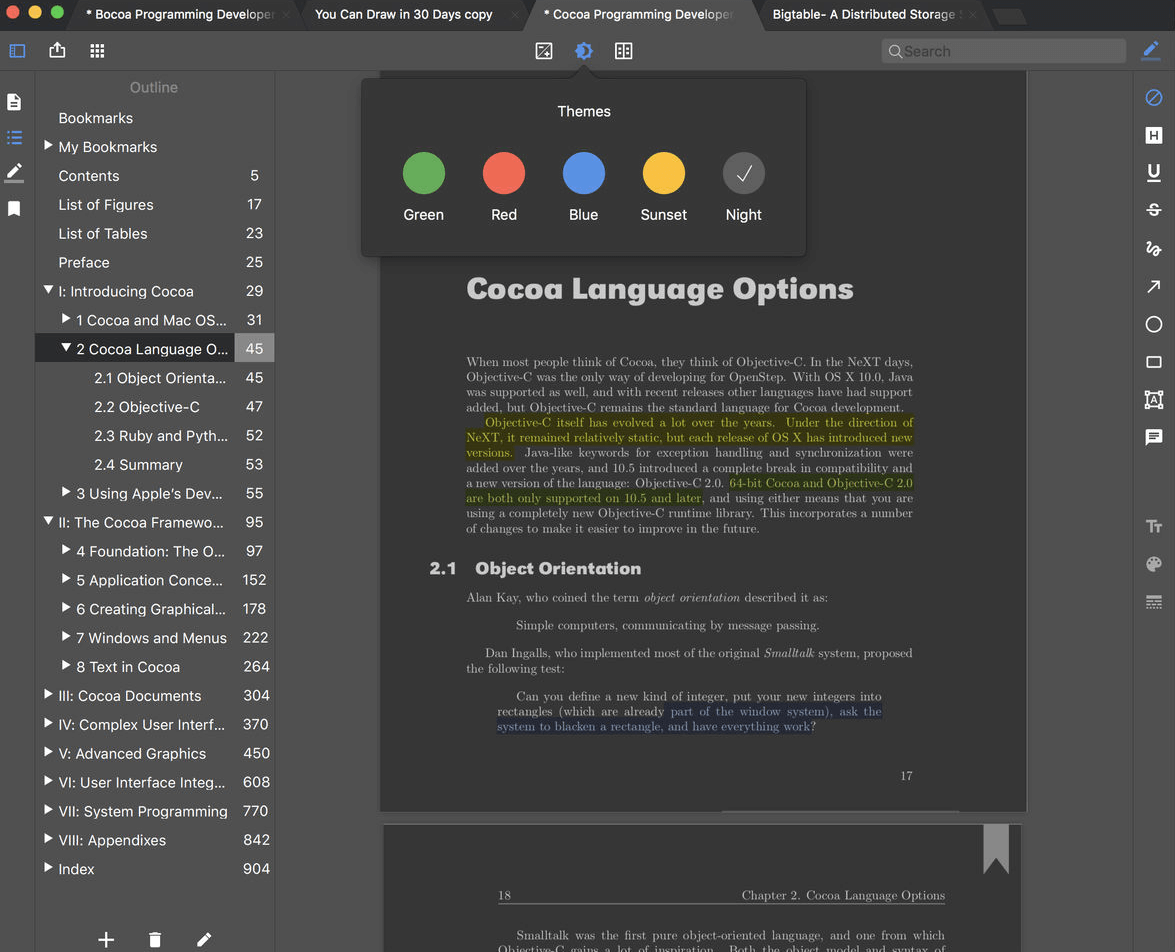Select the Strikethrough tool
Image resolution: width=1175 pixels, height=952 pixels.
point(1154,210)
